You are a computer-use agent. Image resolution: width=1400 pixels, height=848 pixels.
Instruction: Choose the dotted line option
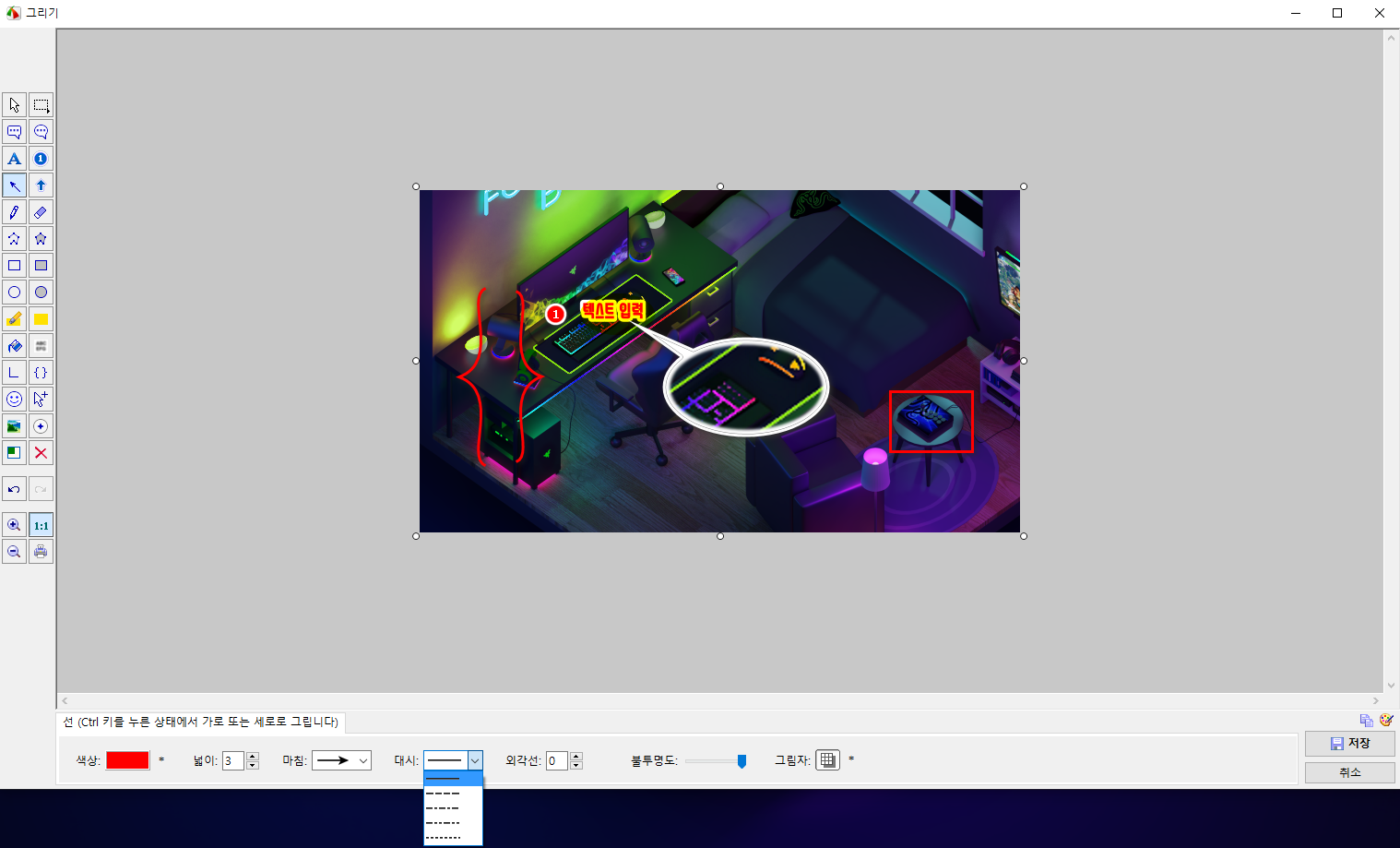coord(453,838)
